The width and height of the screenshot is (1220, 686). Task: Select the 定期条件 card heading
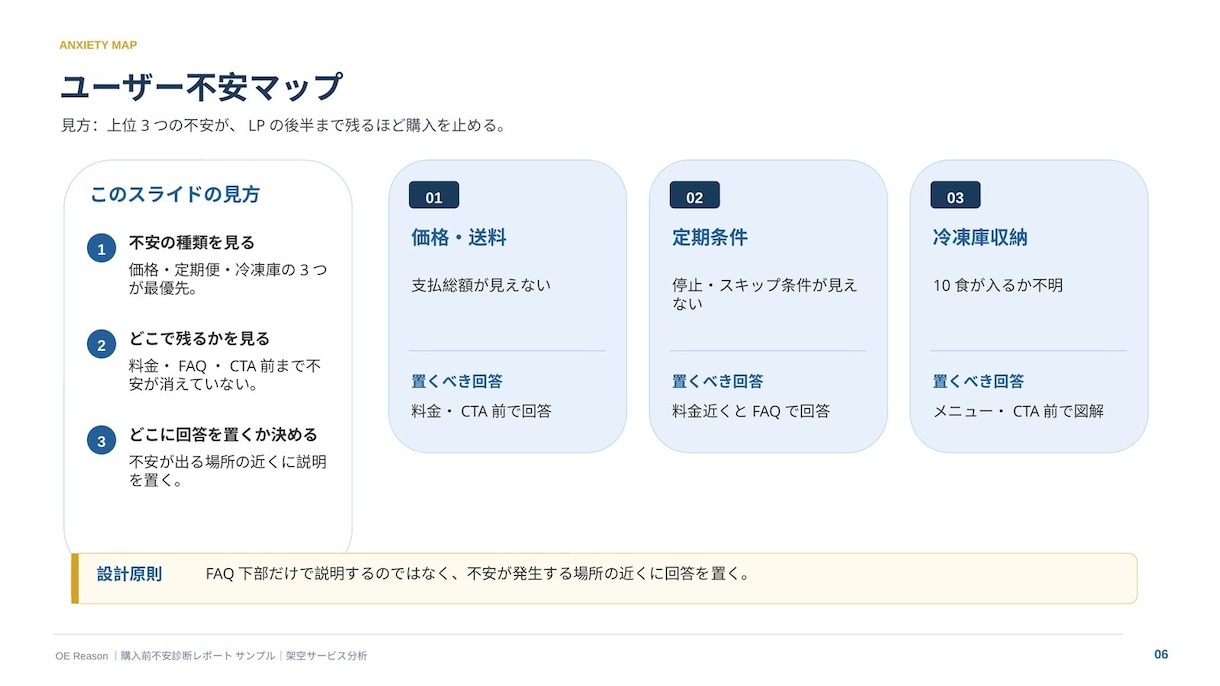tap(710, 238)
